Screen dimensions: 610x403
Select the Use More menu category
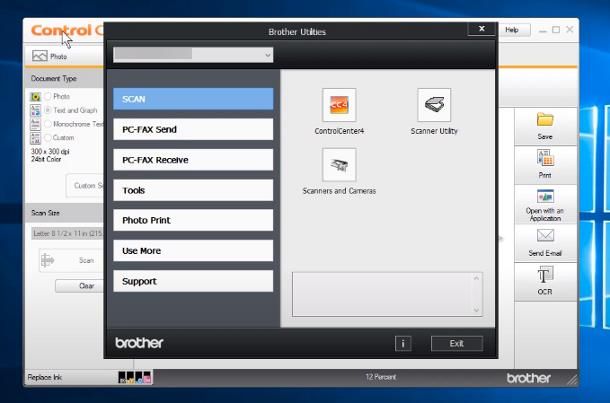coord(193,251)
